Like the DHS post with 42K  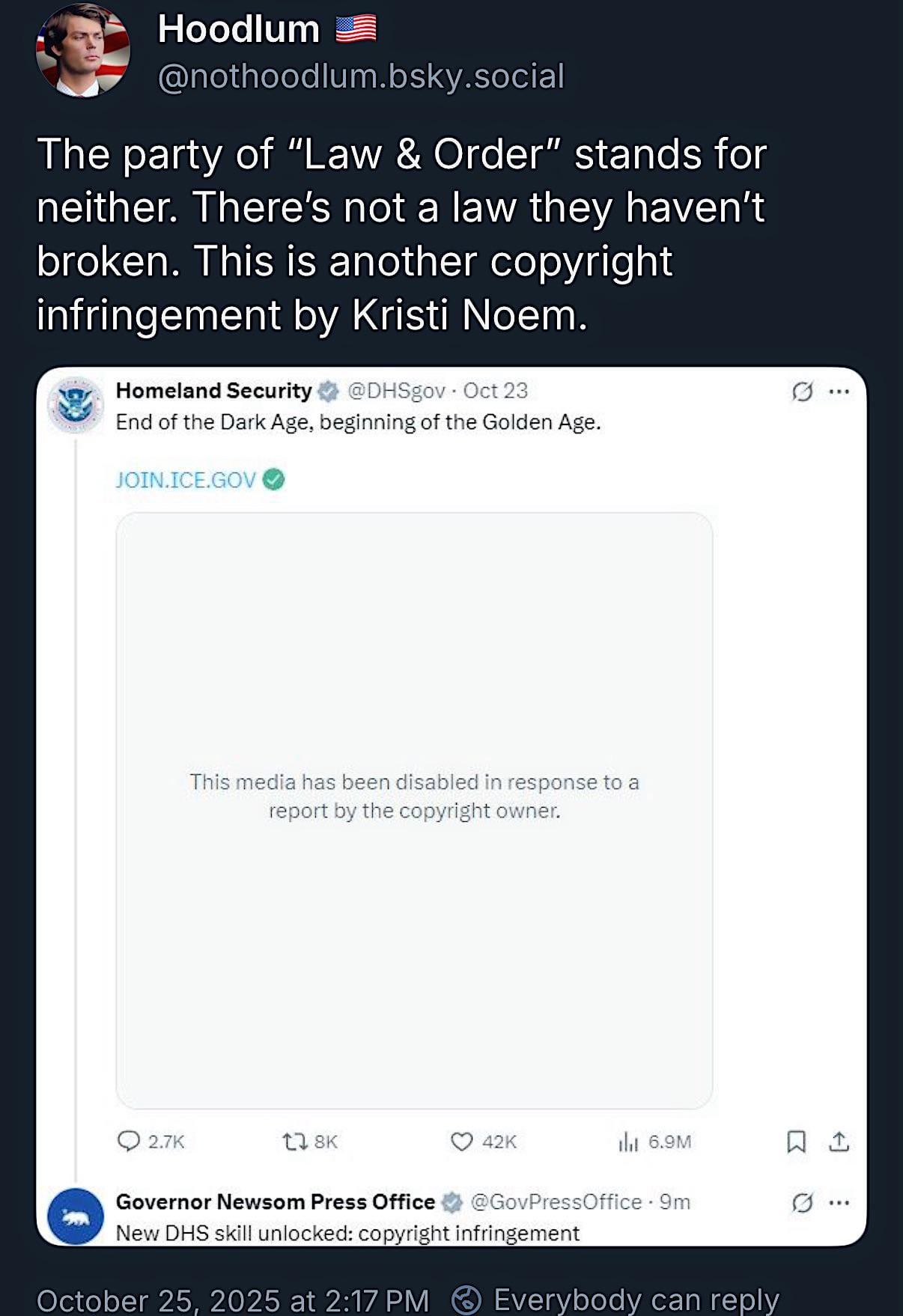[x=461, y=1141]
